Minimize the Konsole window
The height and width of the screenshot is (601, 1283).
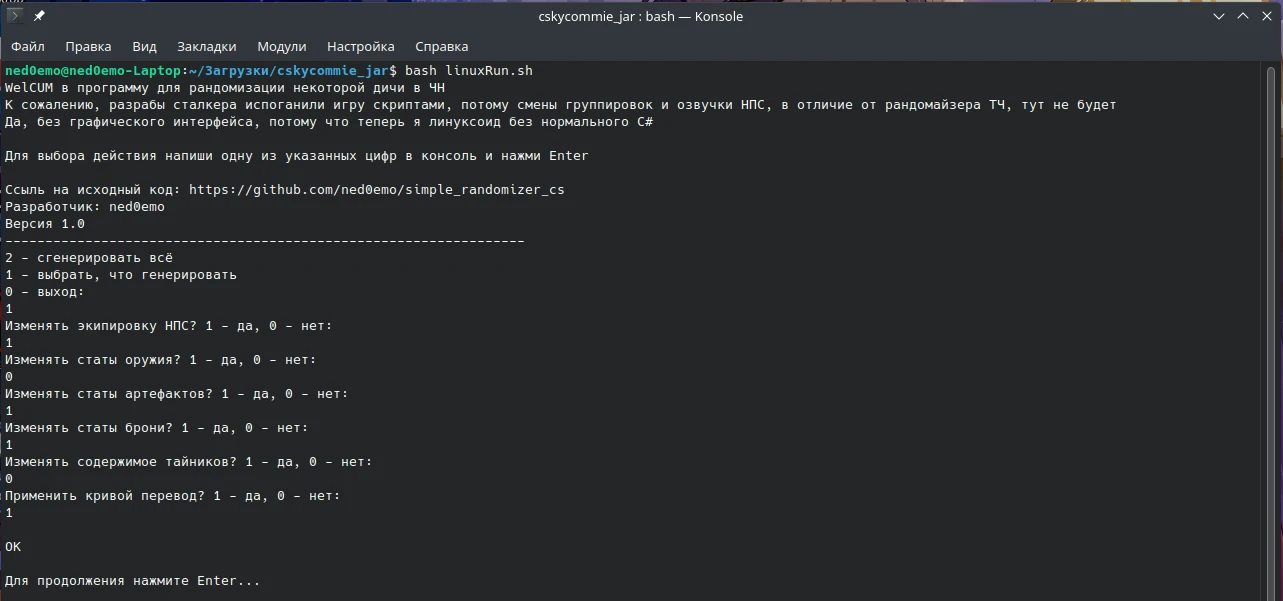(1219, 16)
